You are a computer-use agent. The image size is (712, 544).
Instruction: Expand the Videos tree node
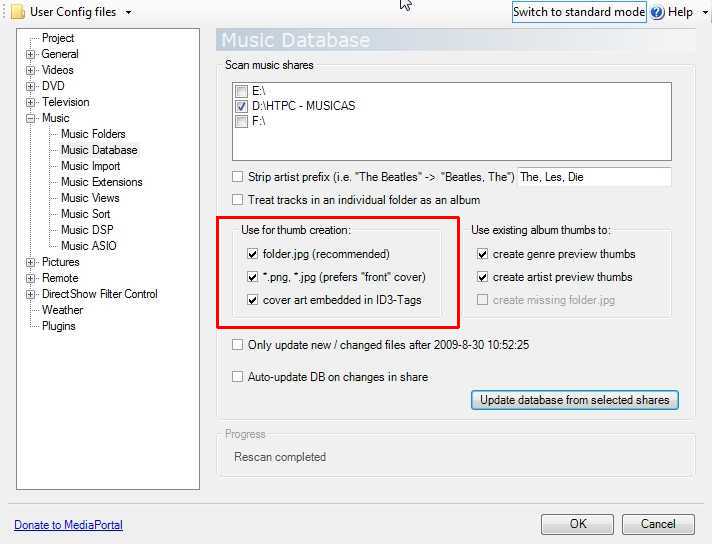pos(31,70)
